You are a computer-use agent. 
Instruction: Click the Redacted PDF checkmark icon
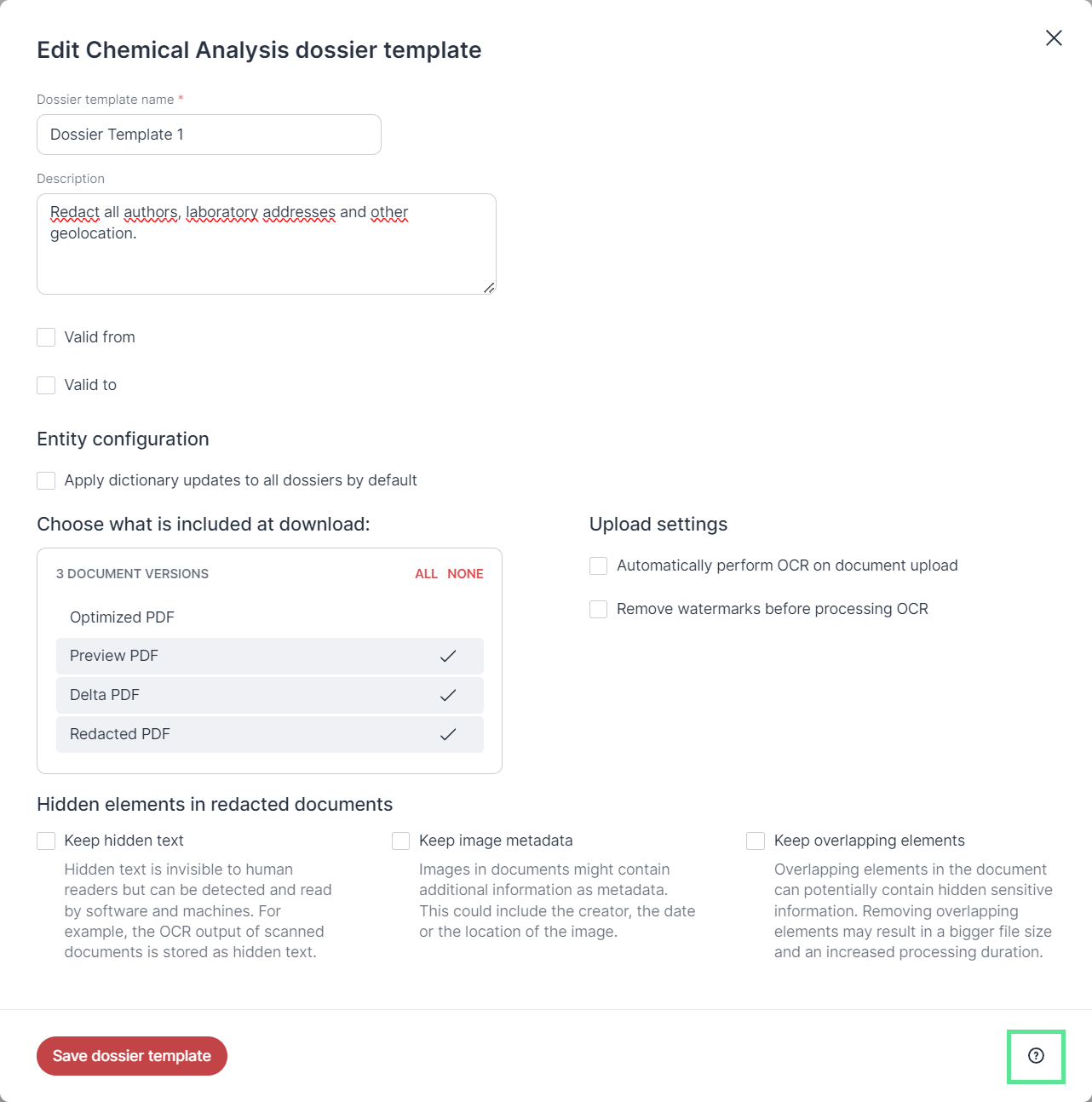(x=448, y=734)
